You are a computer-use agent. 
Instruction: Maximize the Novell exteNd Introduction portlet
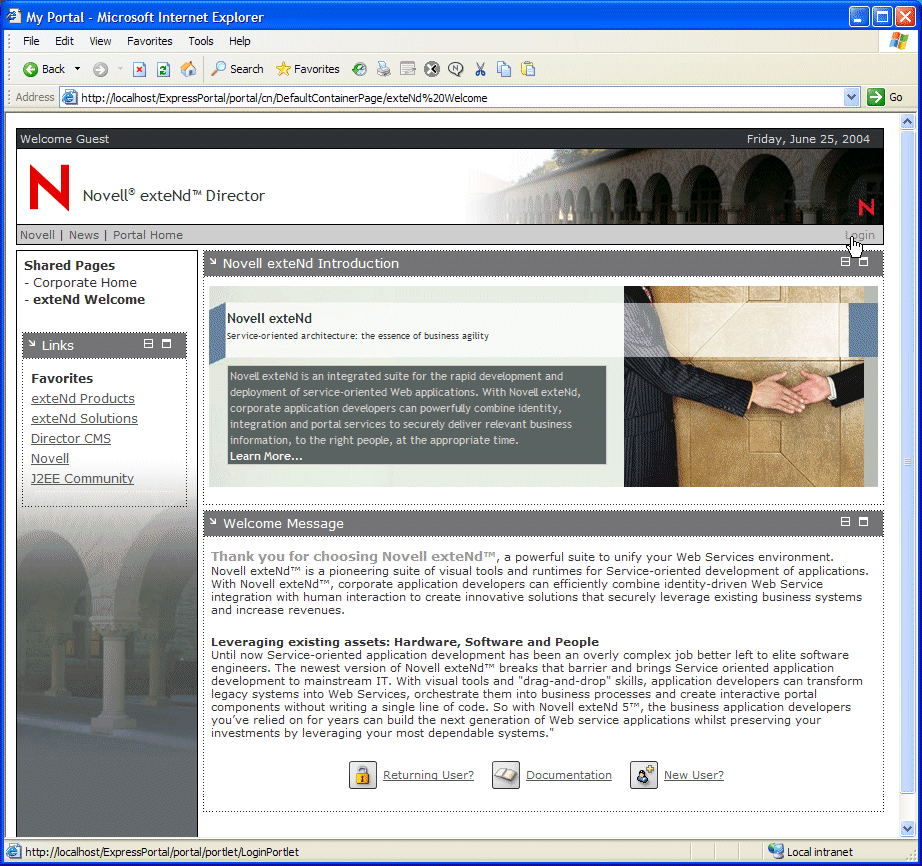863,262
